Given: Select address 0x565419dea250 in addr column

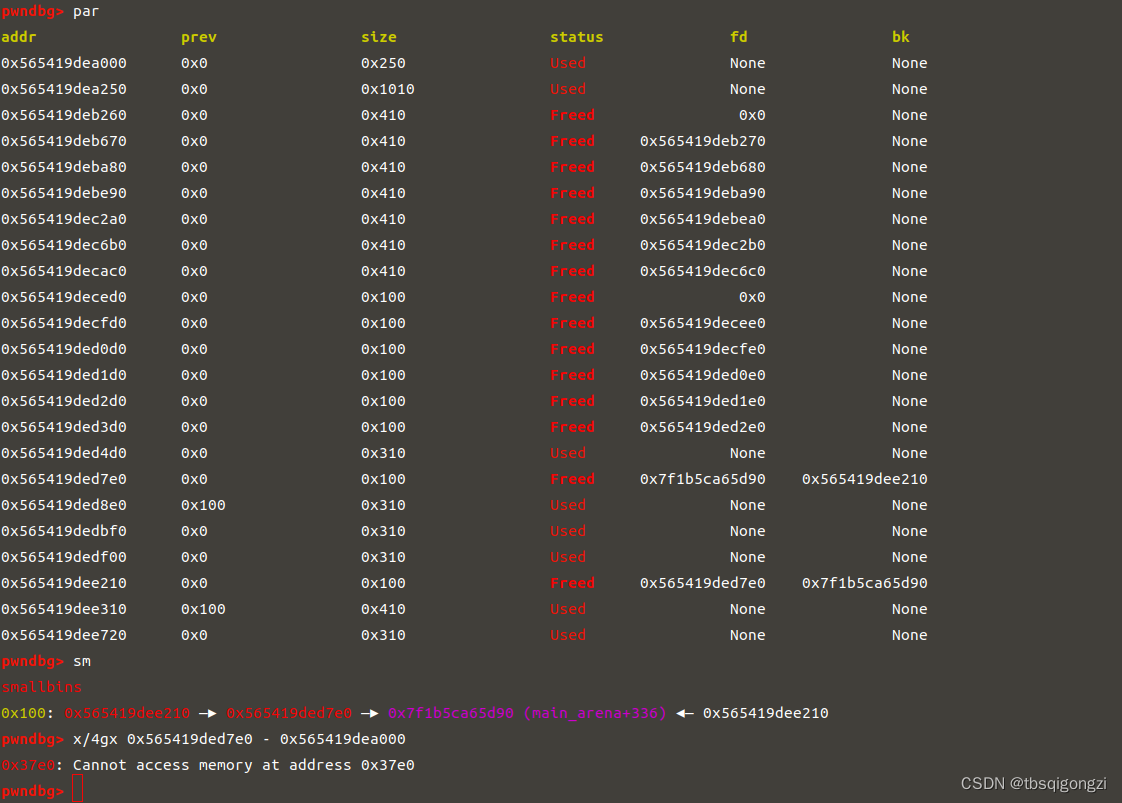Looking at the screenshot, I should tap(64, 89).
